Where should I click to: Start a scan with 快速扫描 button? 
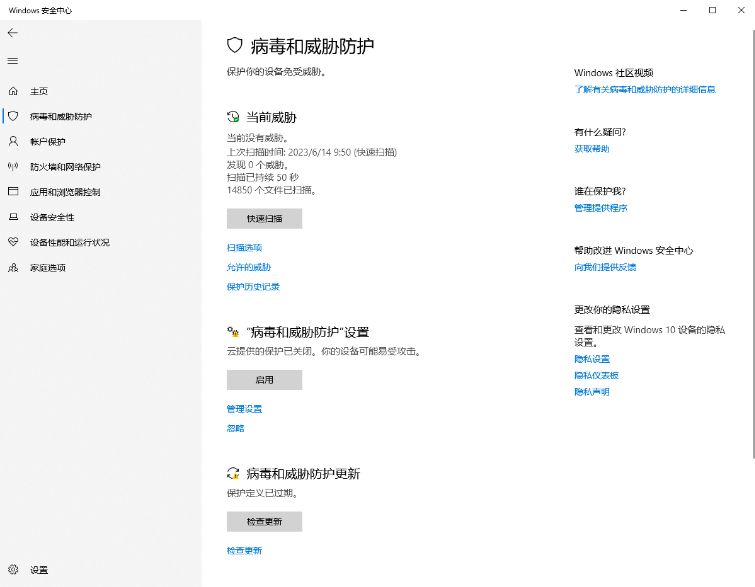(264, 218)
